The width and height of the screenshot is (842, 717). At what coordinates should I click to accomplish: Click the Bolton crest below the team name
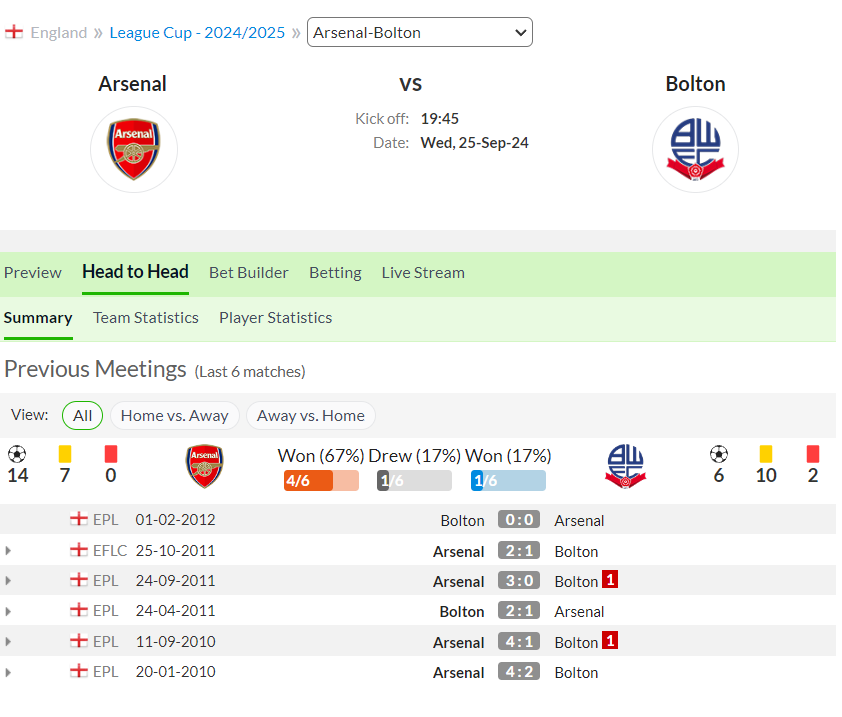[x=695, y=149]
